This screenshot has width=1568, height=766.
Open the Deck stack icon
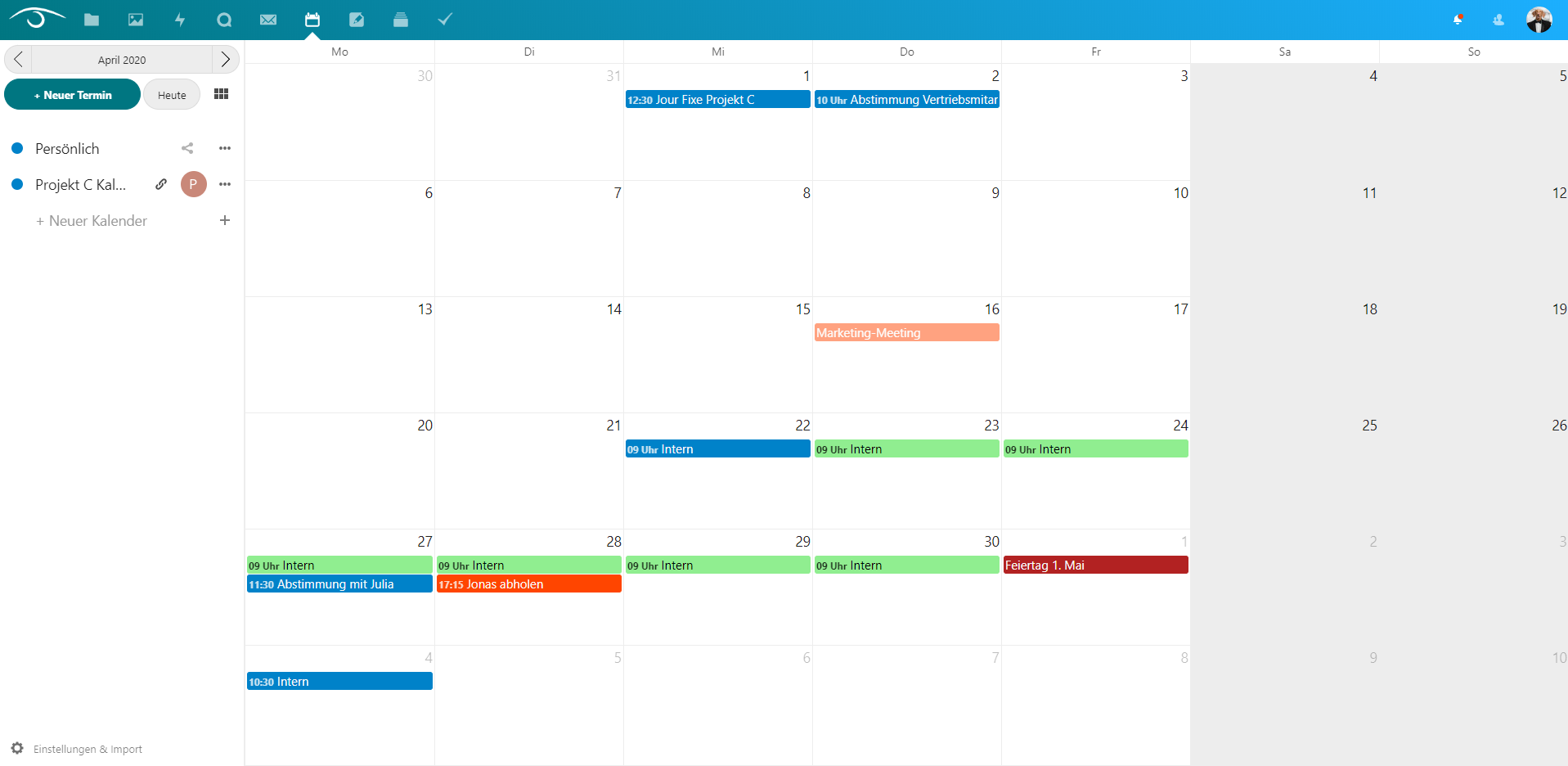(x=401, y=20)
